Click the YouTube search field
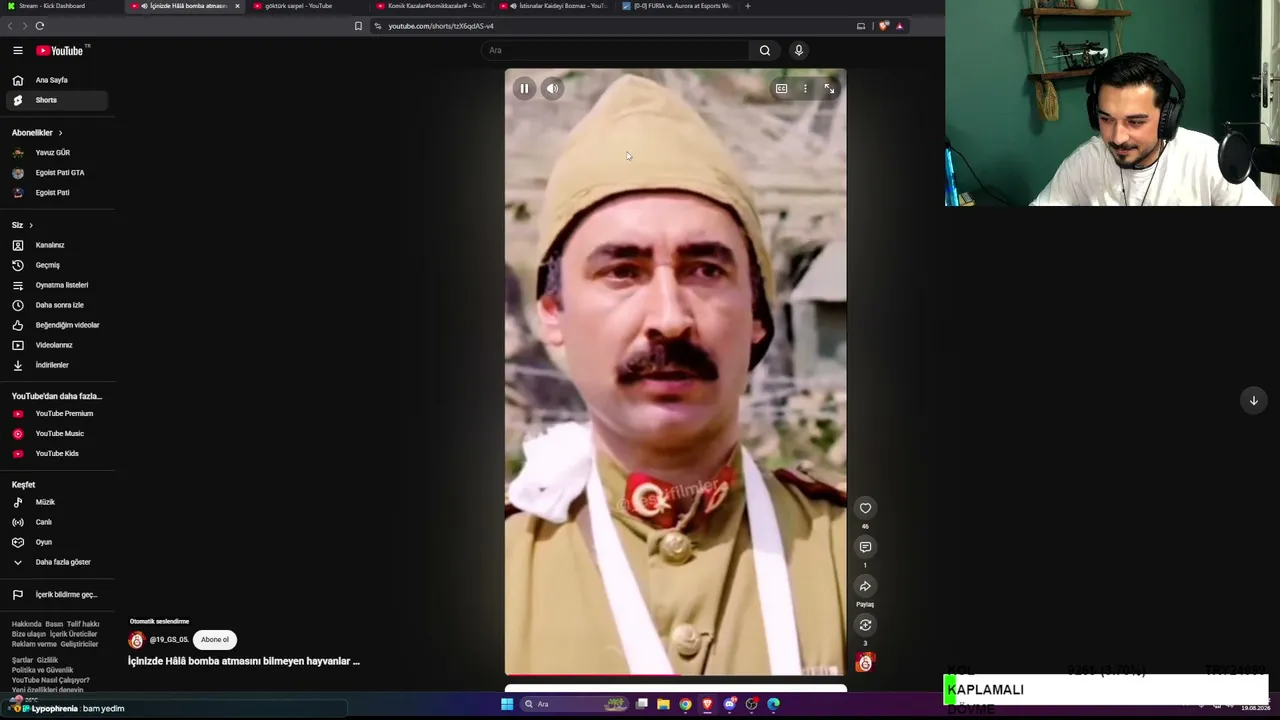 (615, 50)
